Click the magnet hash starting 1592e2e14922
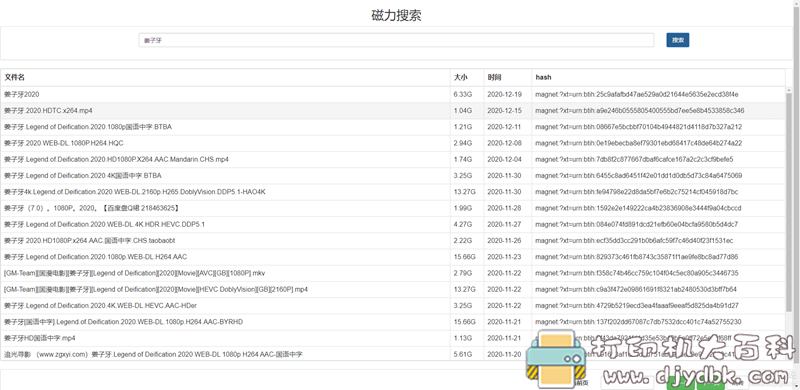Image resolution: width=800 pixels, height=390 pixels. (638, 208)
